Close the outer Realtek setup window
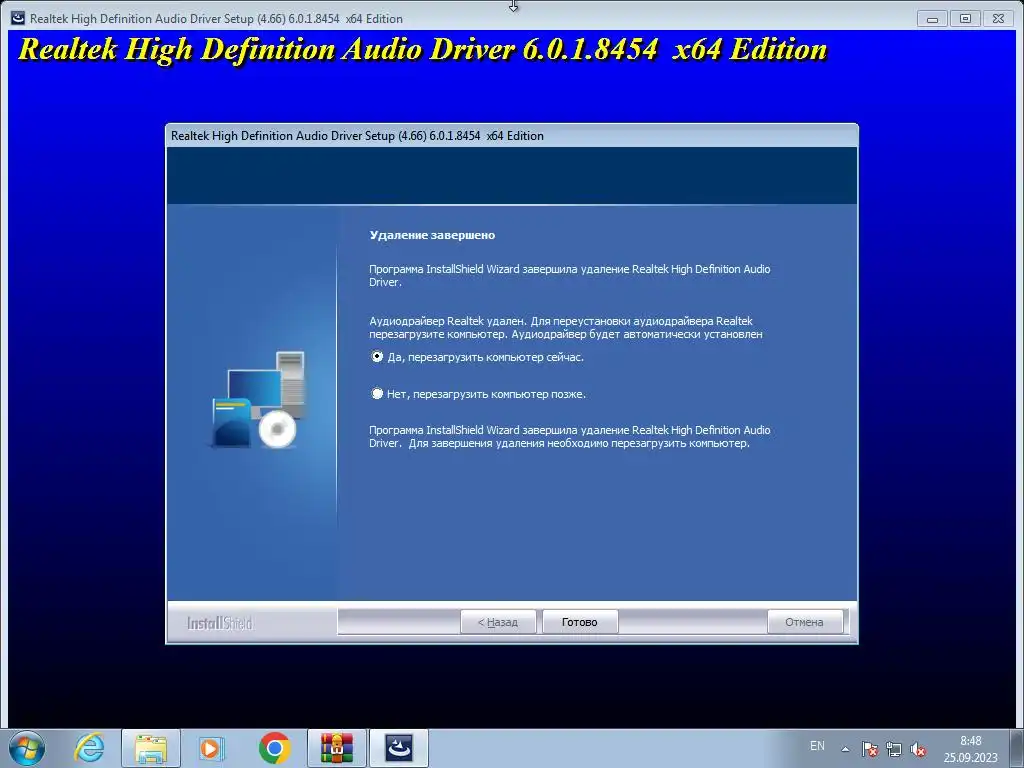The image size is (1024, 768). point(998,18)
